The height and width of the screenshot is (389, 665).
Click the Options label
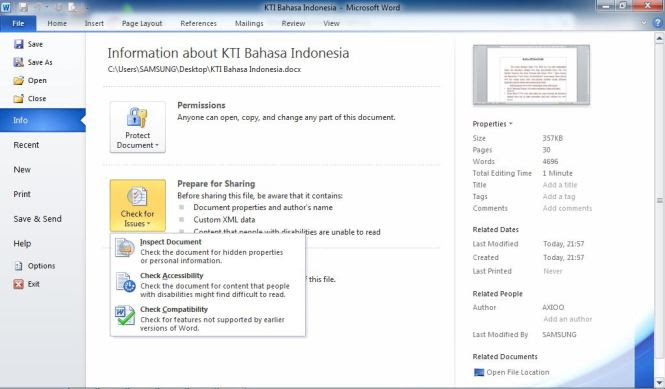[x=42, y=266]
